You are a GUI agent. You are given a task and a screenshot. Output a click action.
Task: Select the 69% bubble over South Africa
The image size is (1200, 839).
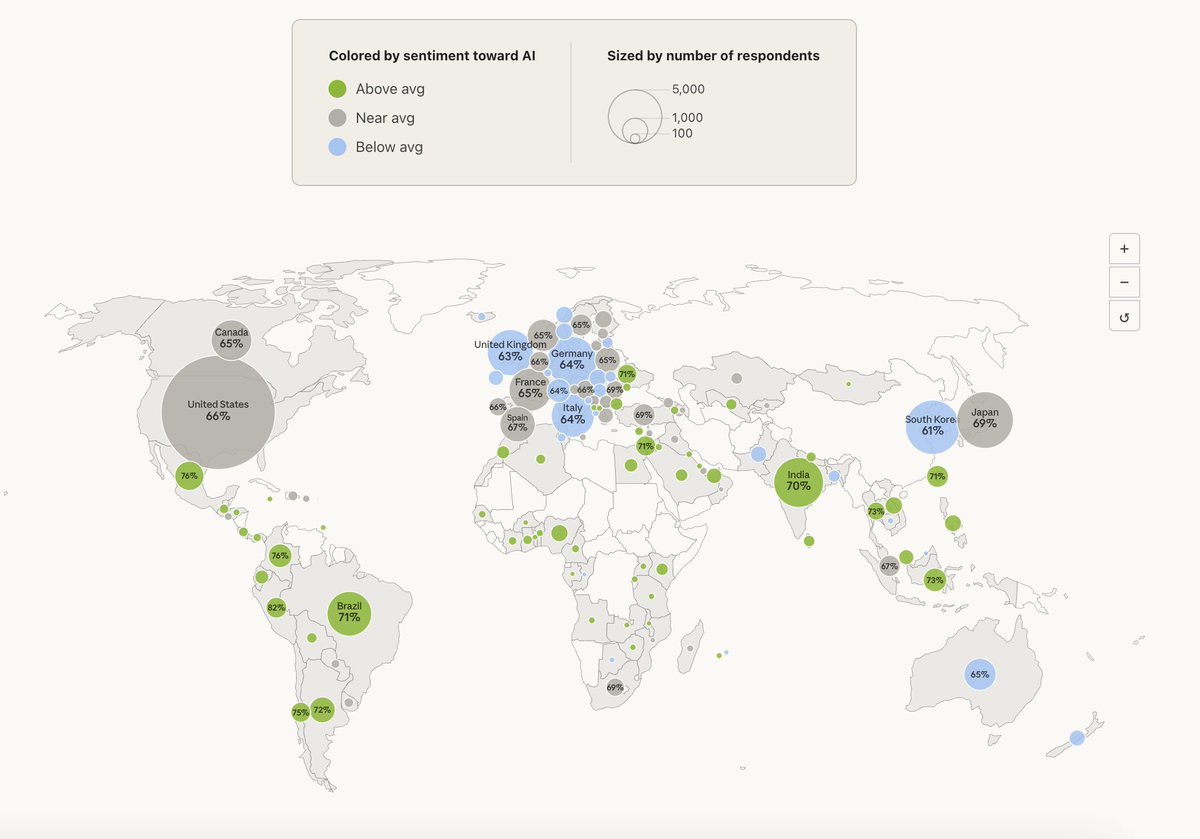click(614, 687)
